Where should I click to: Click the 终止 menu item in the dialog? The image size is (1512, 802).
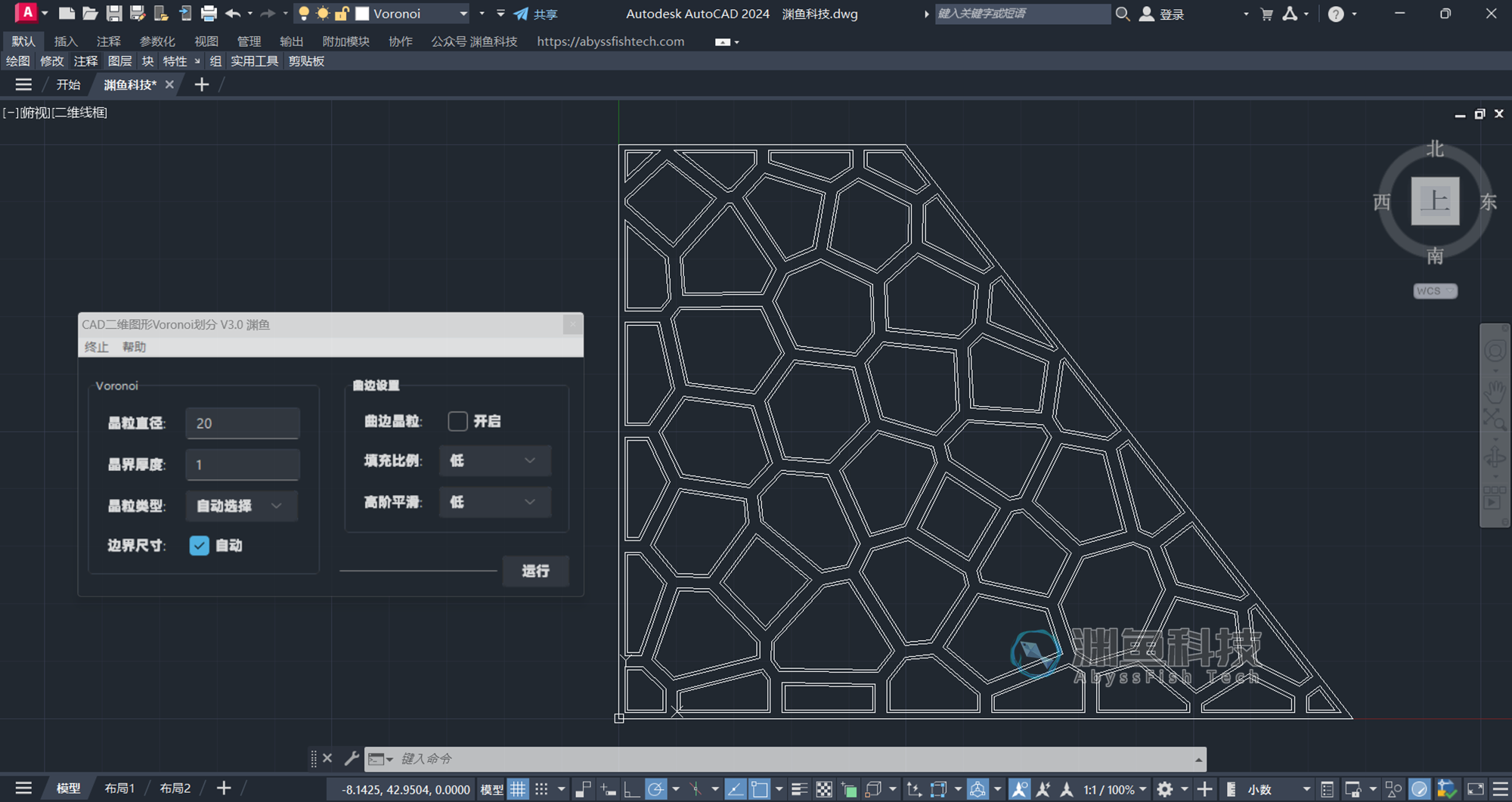pos(96,347)
